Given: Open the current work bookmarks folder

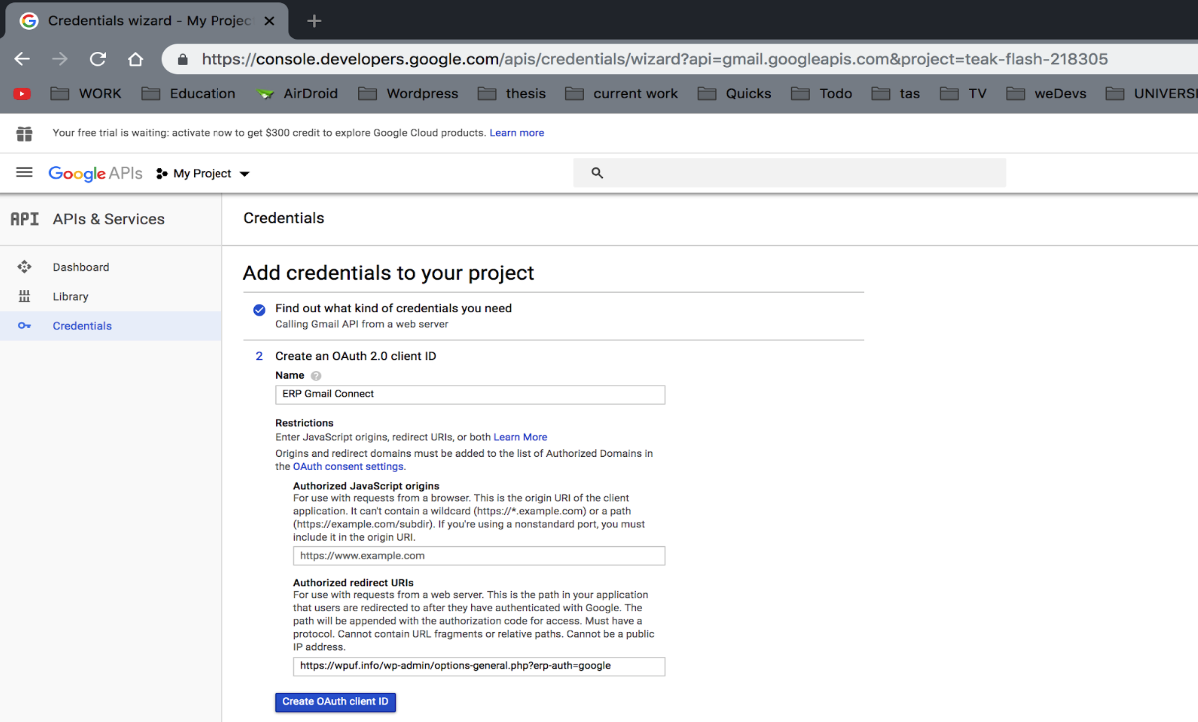Looking at the screenshot, I should (x=621, y=93).
